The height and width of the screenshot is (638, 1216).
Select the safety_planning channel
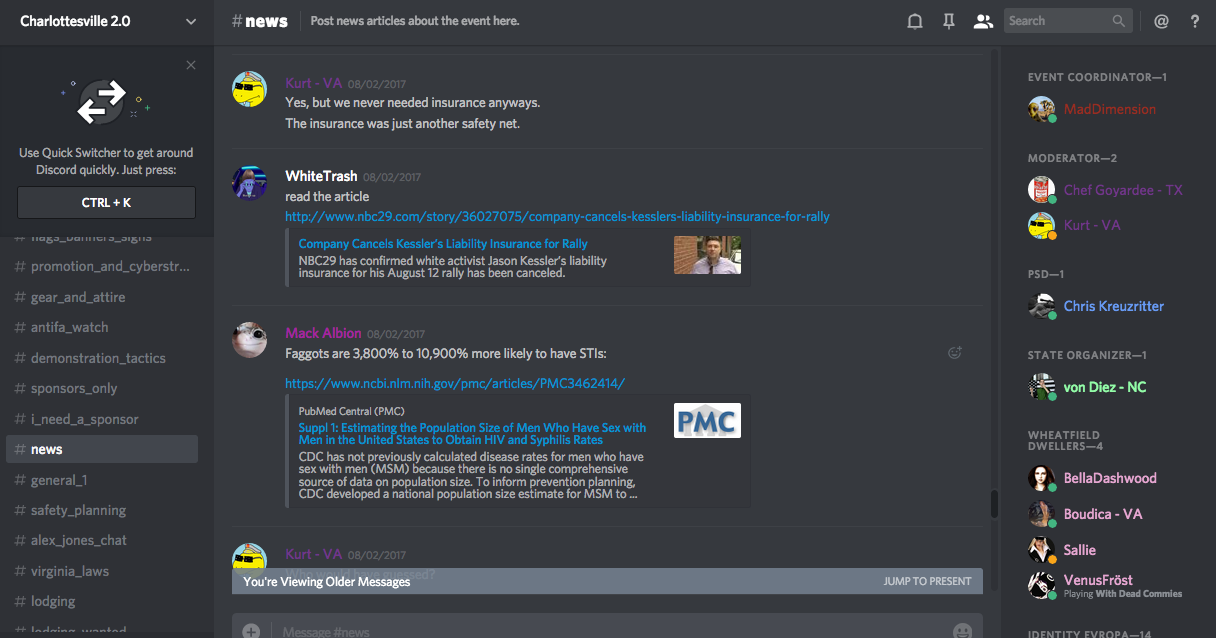(78, 510)
